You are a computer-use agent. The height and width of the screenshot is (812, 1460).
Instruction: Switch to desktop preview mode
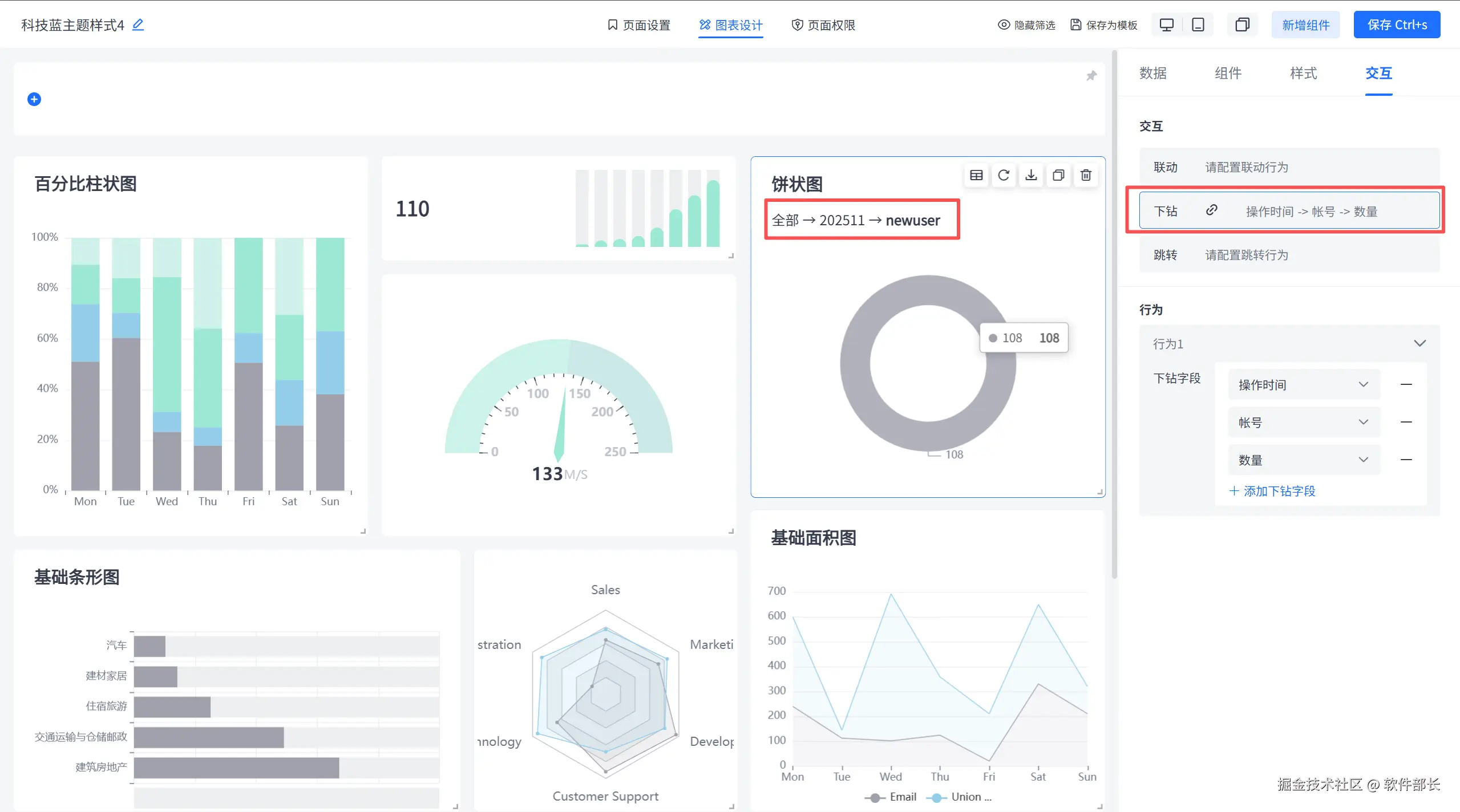(1167, 25)
